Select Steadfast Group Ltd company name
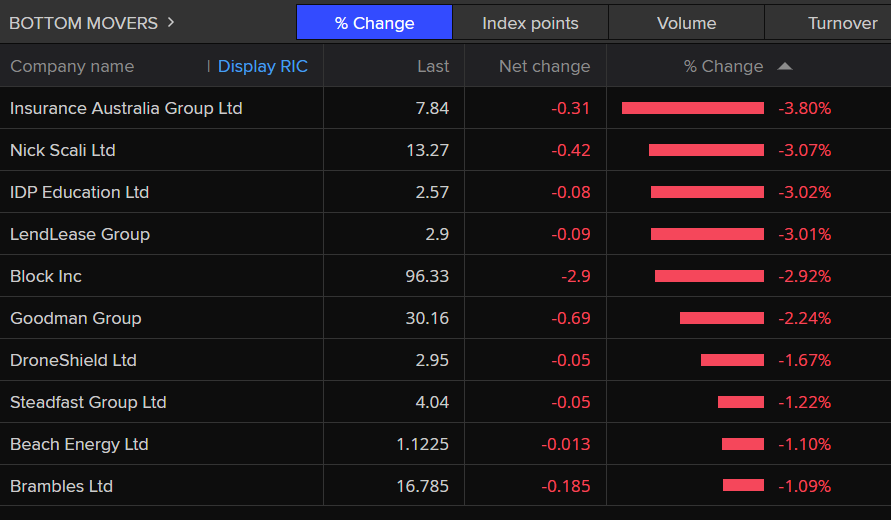This screenshot has height=520, width=891. [x=88, y=402]
